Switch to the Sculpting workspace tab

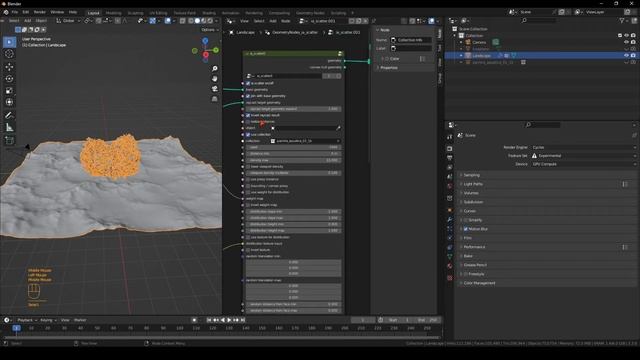tap(135, 13)
